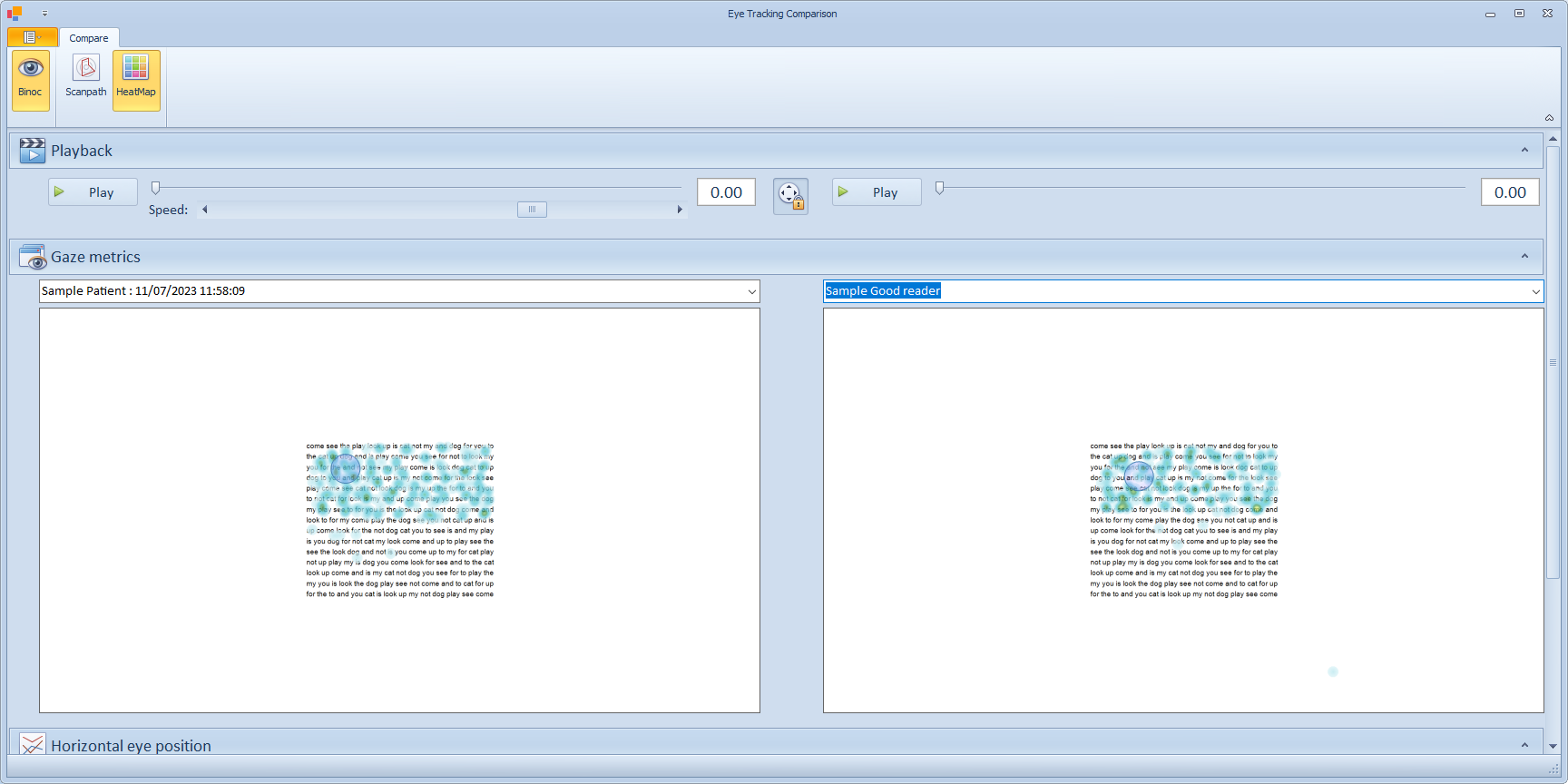1568x784 pixels.
Task: Toggle the HeatMap display button
Action: pos(136,80)
